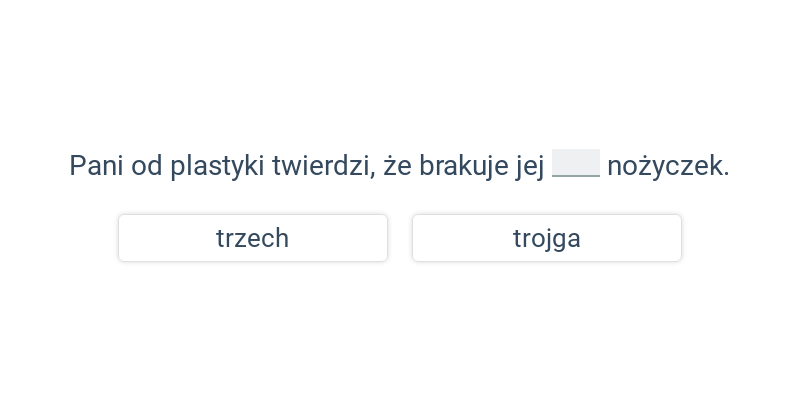The image size is (800, 400).
Task: Click the blank gap in the sentence
Action: (576, 163)
